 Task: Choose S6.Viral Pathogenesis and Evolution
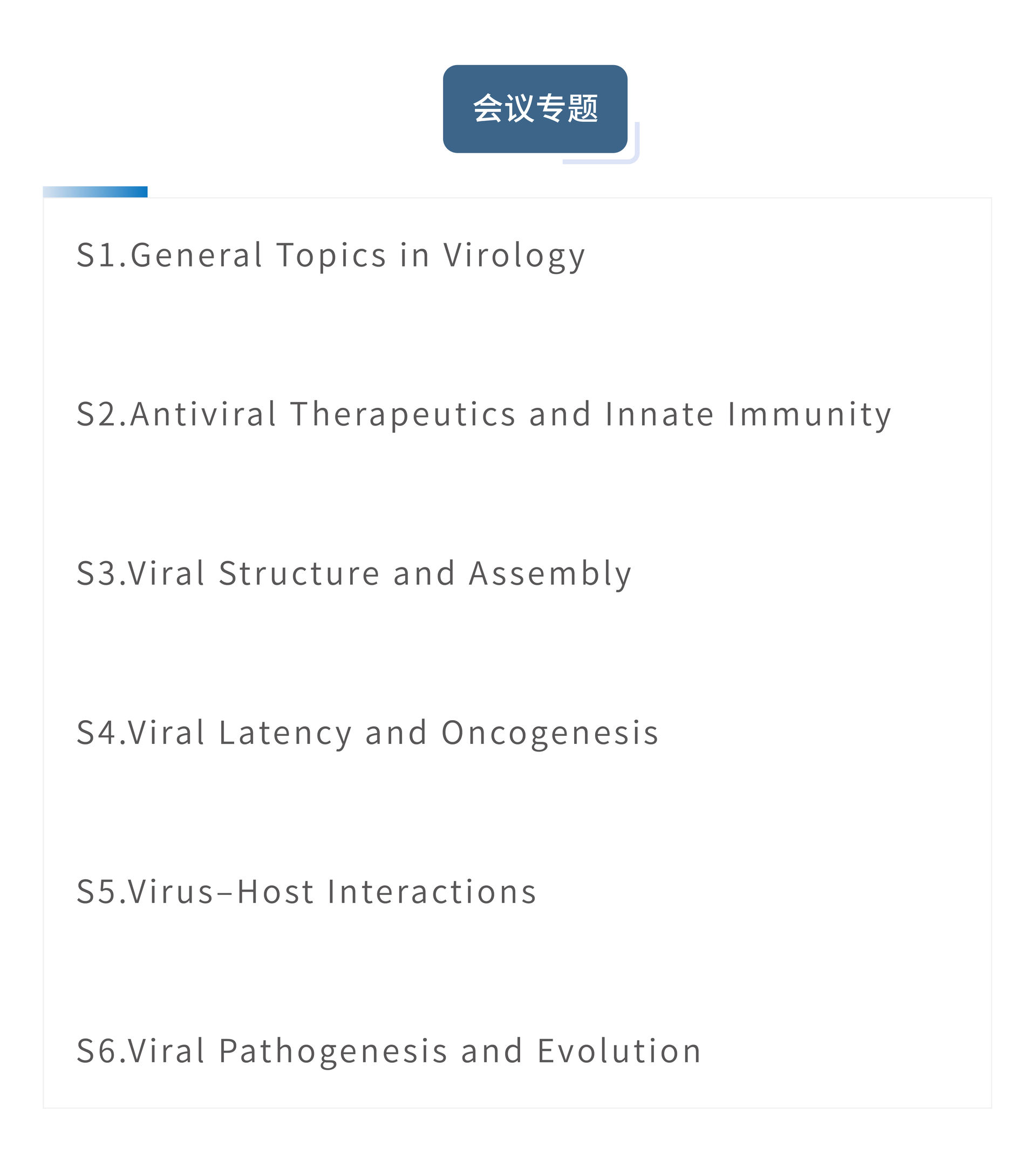point(389,1051)
